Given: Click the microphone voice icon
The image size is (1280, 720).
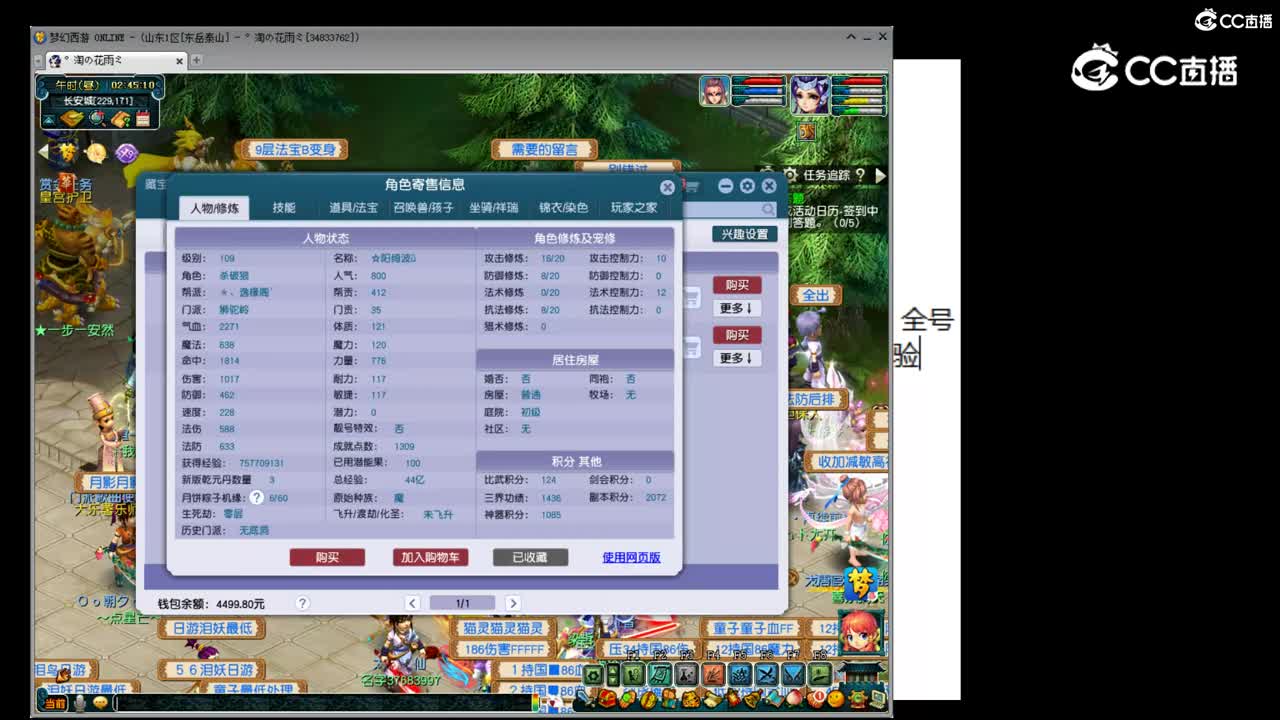Looking at the screenshot, I should 80,703.
